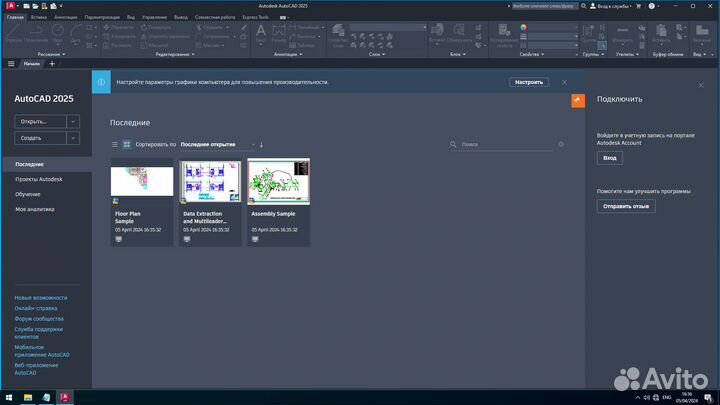The width and height of the screenshot is (720, 405).
Task: Expand the Рисование panel
Action: pyautogui.click(x=51, y=54)
